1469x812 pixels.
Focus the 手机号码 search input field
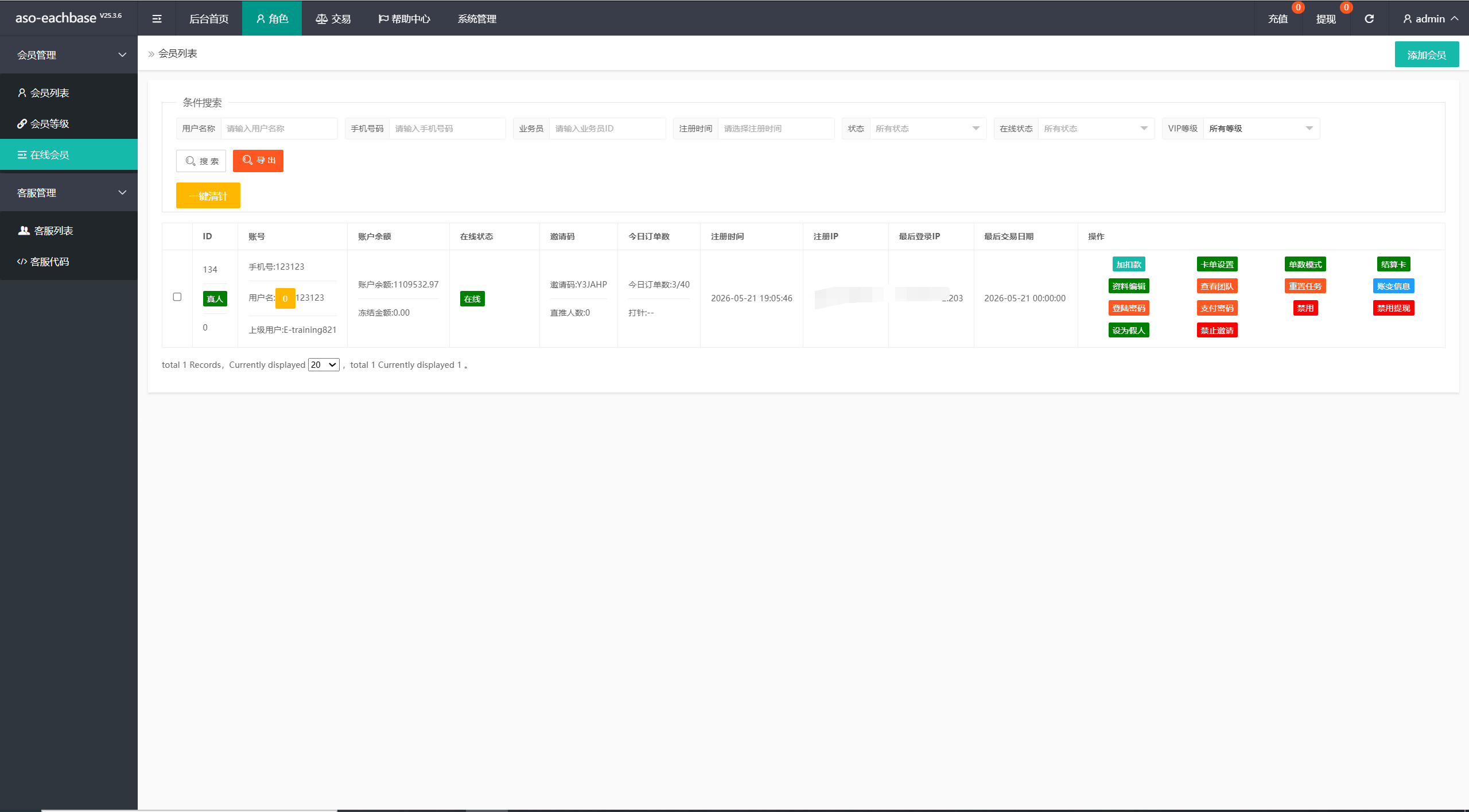point(447,129)
